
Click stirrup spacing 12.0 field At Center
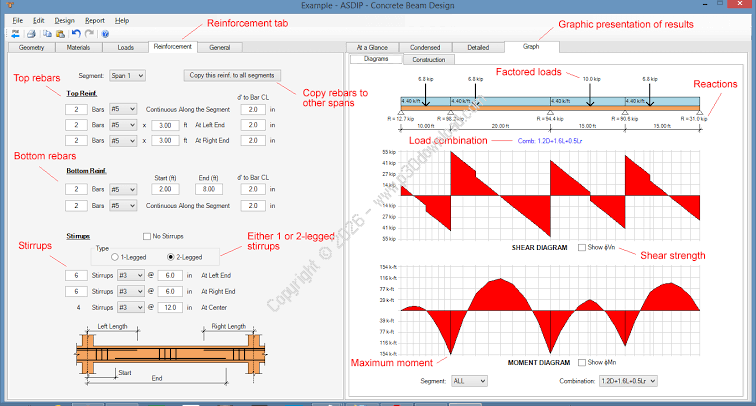(x=170, y=308)
